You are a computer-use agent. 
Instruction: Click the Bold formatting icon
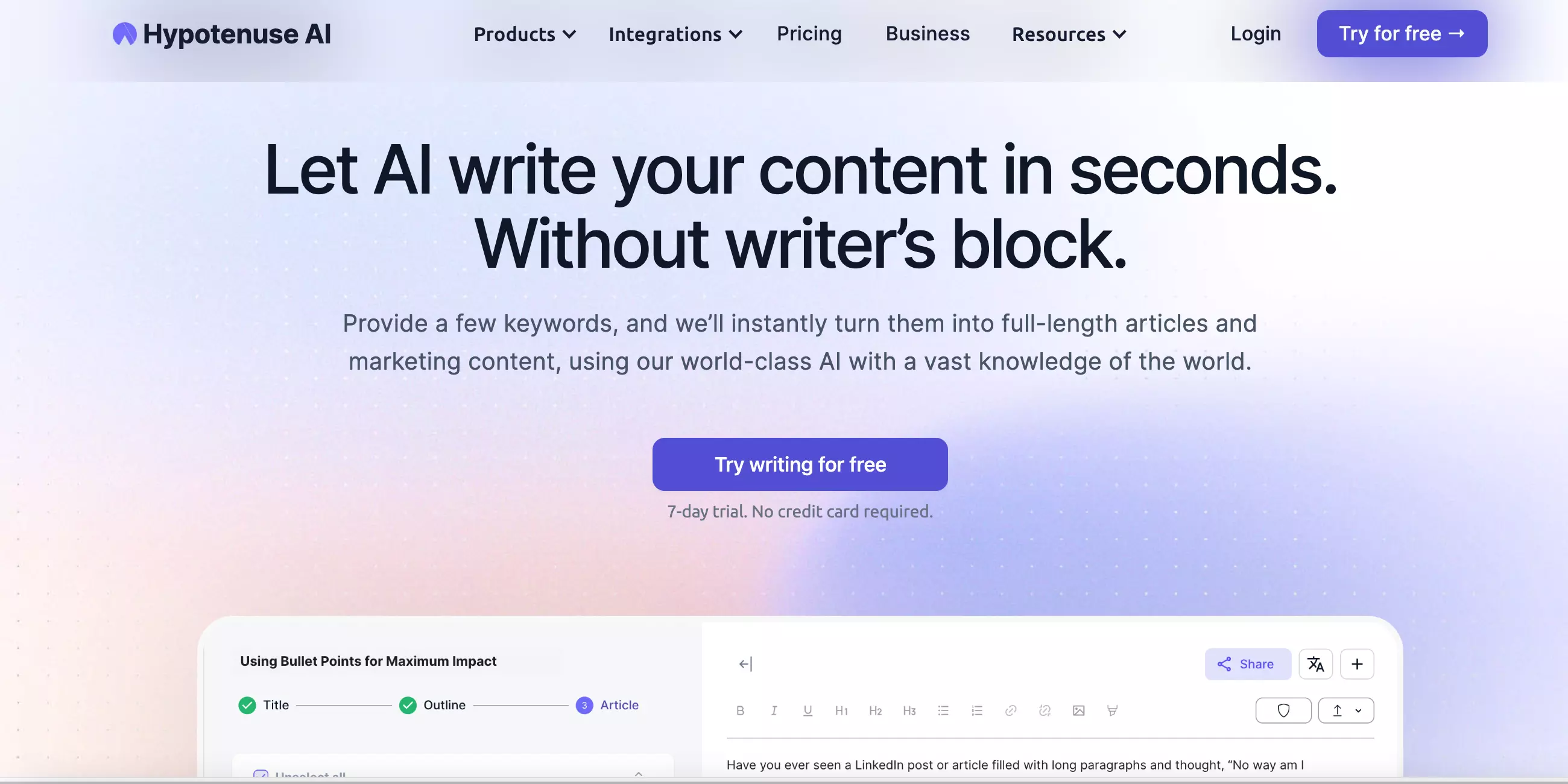tap(739, 709)
